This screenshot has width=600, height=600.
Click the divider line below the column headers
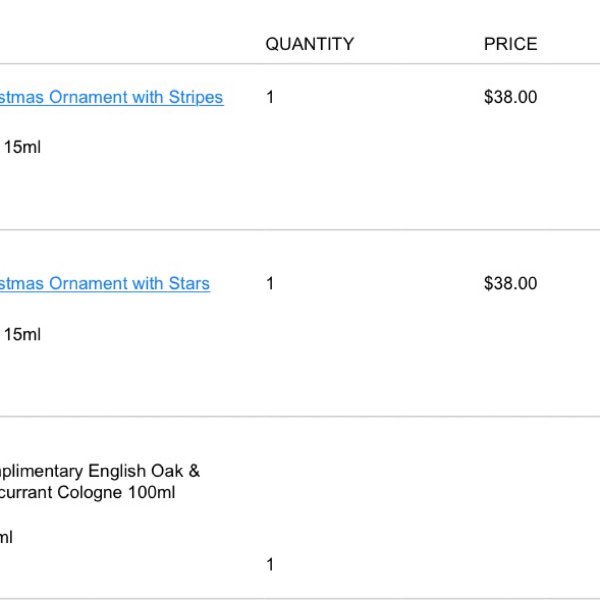click(300, 64)
